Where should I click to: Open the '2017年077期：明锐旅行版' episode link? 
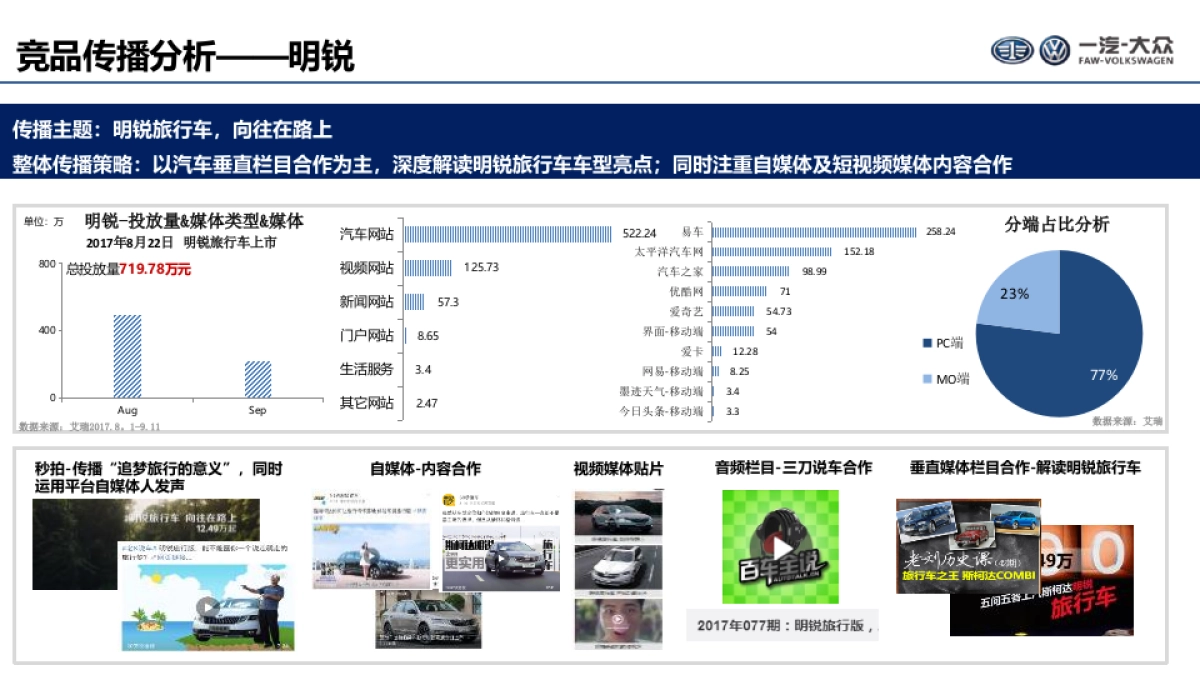(x=779, y=624)
